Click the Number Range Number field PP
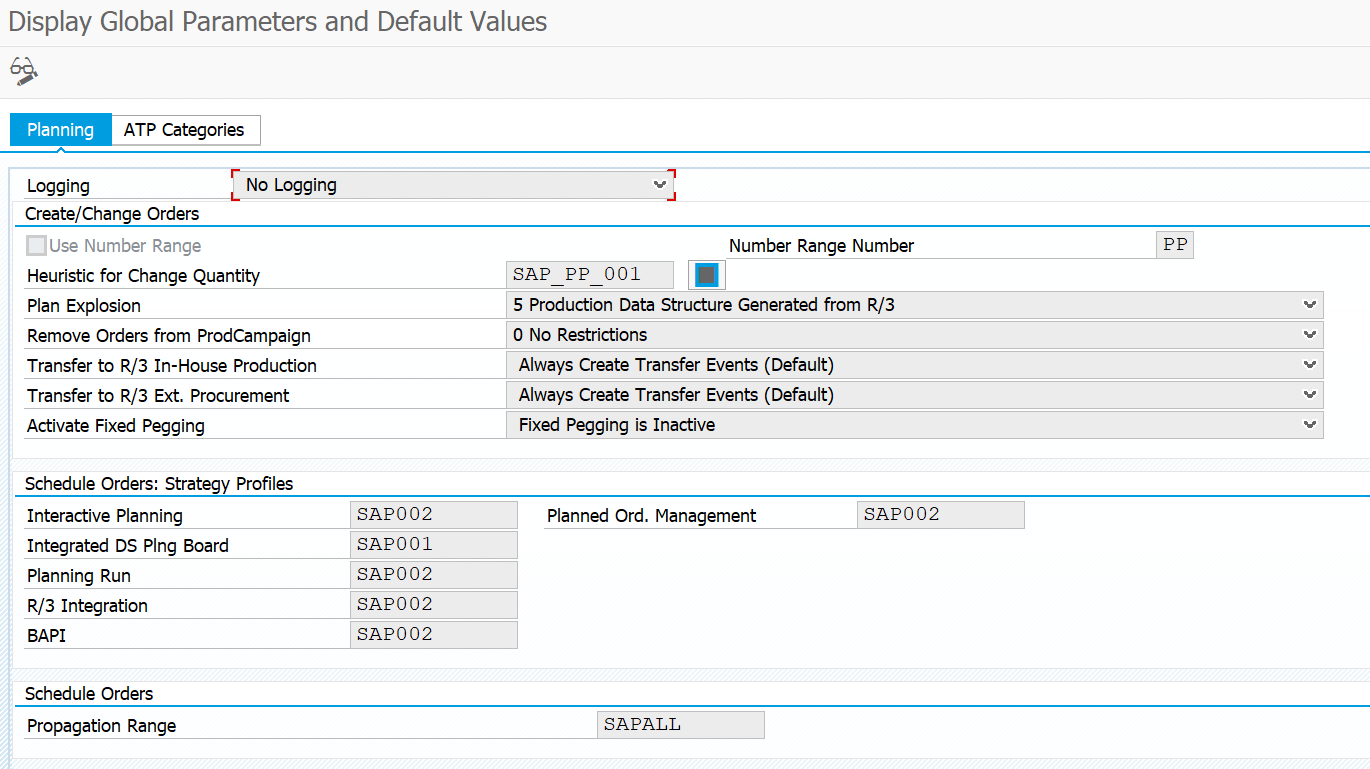This screenshot has width=1370, height=769. pyautogui.click(x=1175, y=245)
